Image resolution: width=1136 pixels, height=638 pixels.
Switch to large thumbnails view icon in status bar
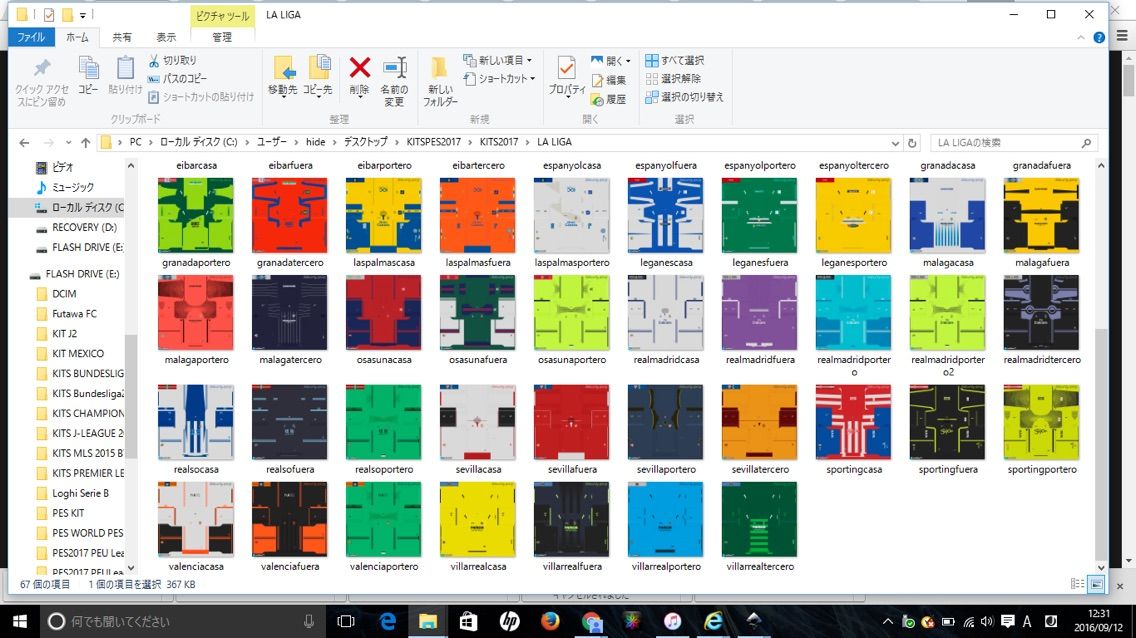1096,584
